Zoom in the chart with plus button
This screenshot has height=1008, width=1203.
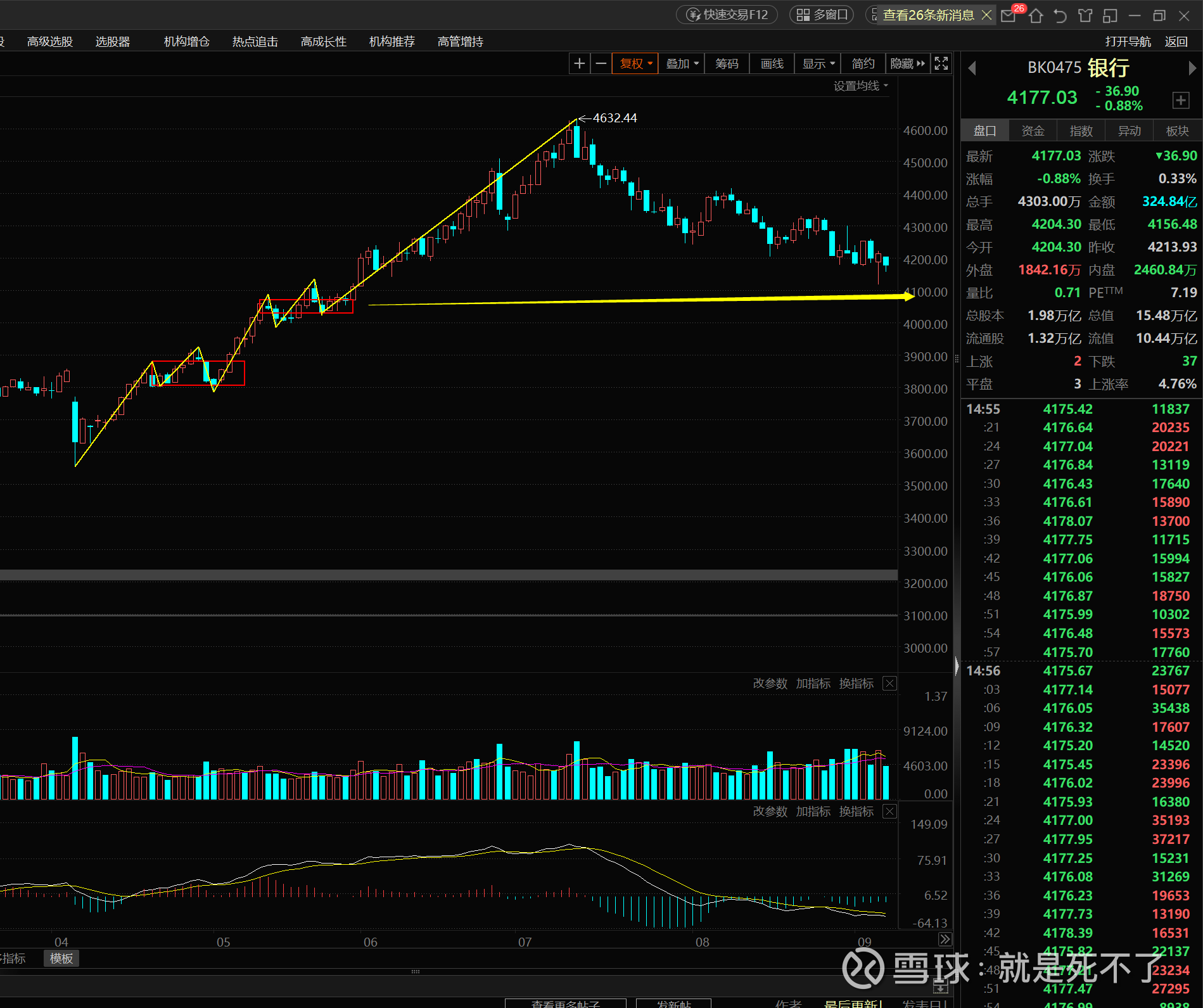tap(579, 63)
